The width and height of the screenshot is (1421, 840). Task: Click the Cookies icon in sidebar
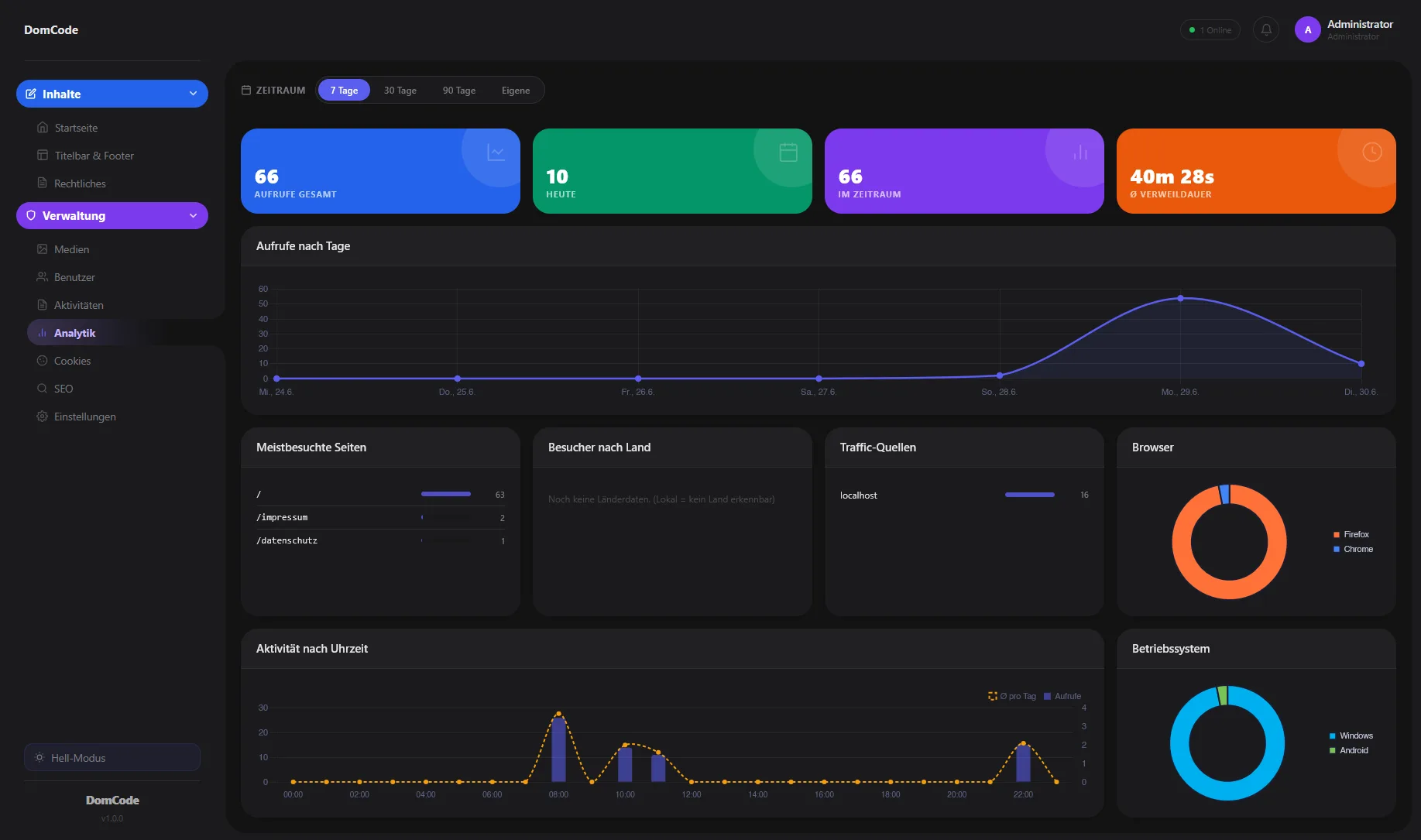[43, 361]
